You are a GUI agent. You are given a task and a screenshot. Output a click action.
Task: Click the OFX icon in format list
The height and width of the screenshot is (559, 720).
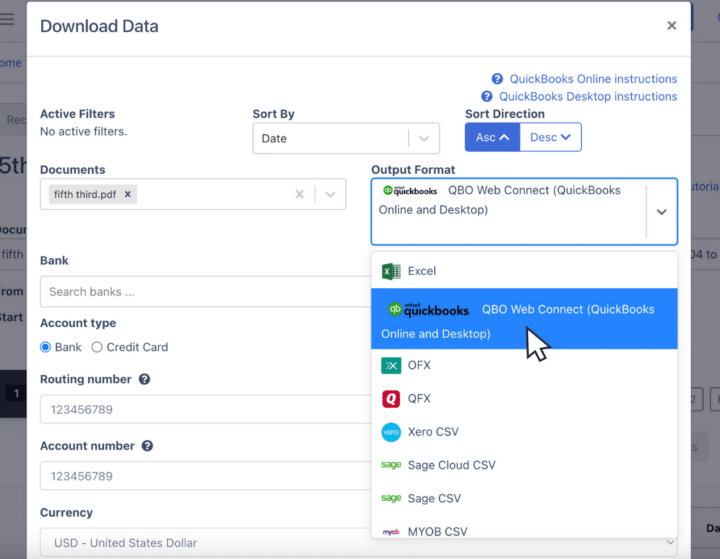pos(391,366)
